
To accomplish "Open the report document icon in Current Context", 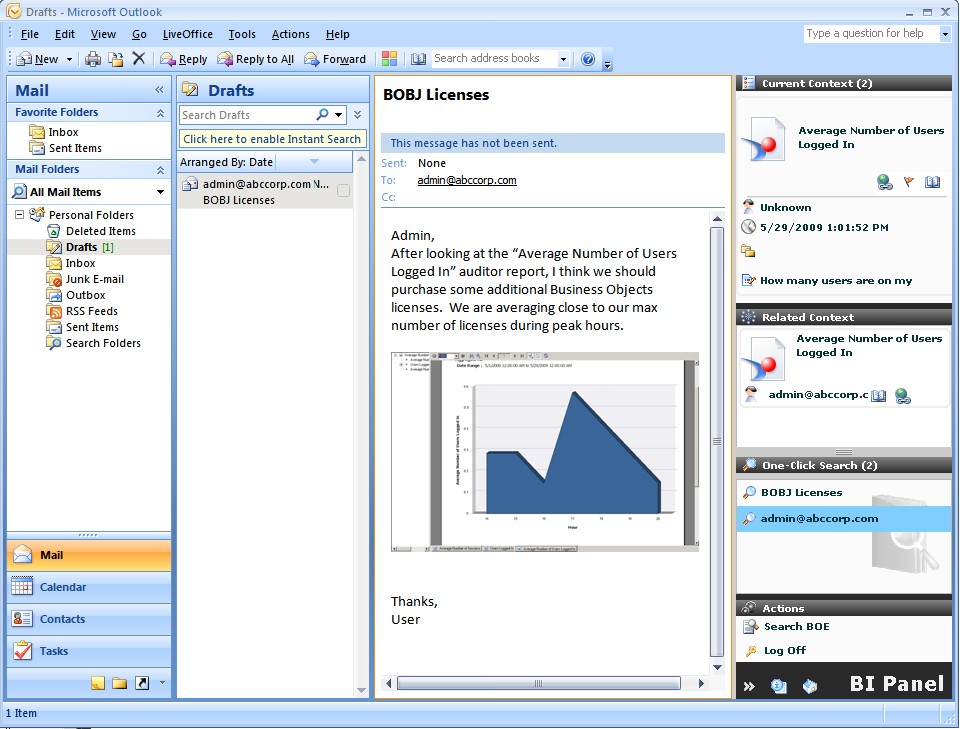I will (x=763, y=140).
